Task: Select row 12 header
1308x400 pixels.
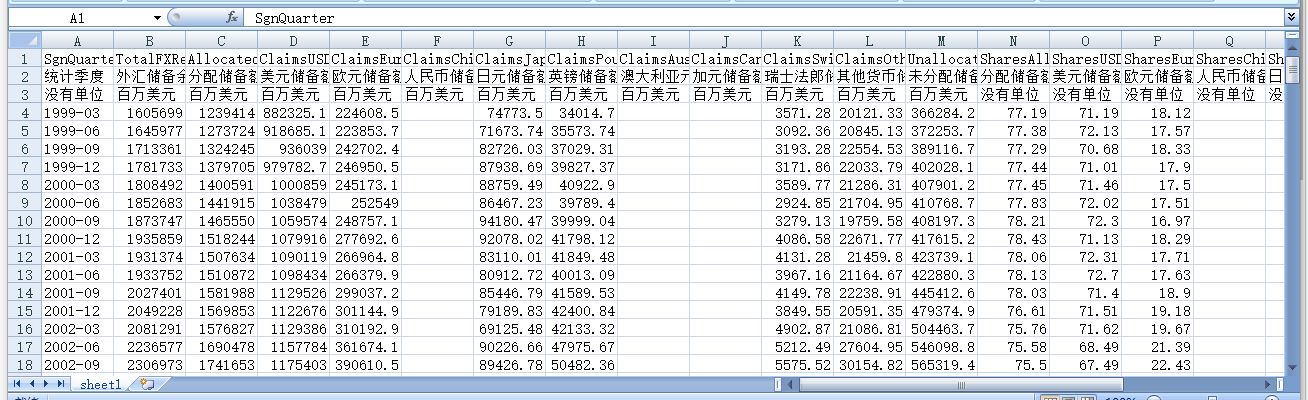Action: coord(24,257)
